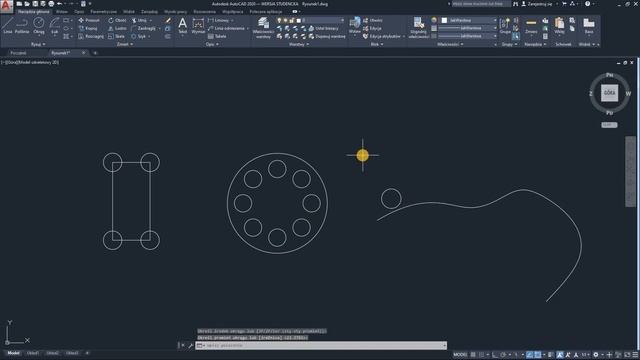Click the Utwórz block button
The height and width of the screenshot is (360, 640).
point(373,20)
